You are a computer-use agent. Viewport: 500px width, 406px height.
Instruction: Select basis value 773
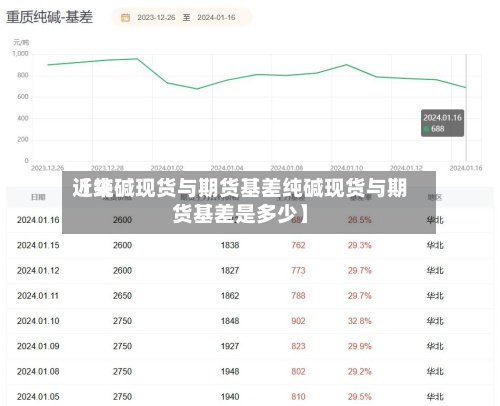point(298,270)
